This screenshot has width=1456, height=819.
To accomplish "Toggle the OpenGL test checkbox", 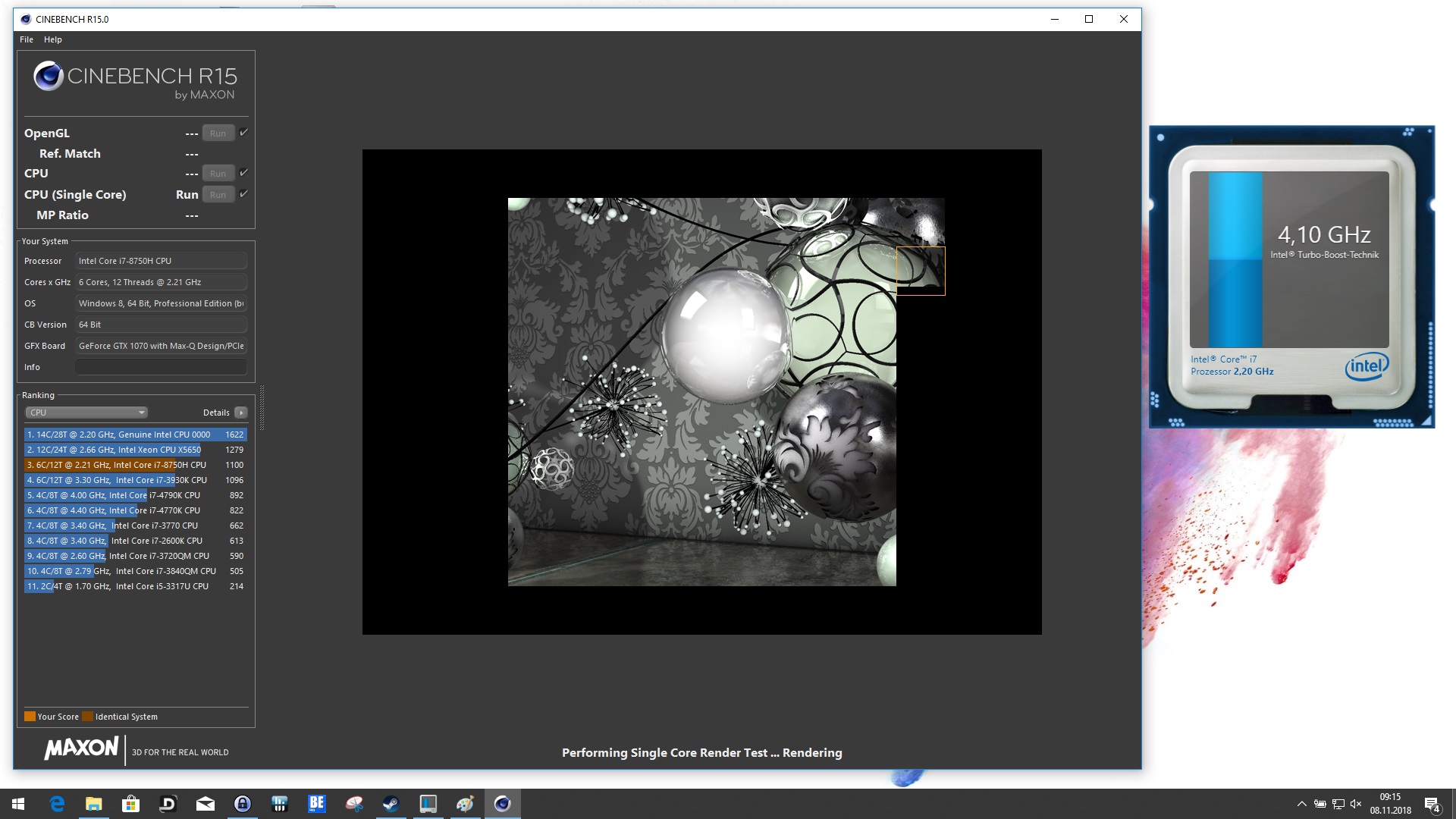I will tap(243, 133).
